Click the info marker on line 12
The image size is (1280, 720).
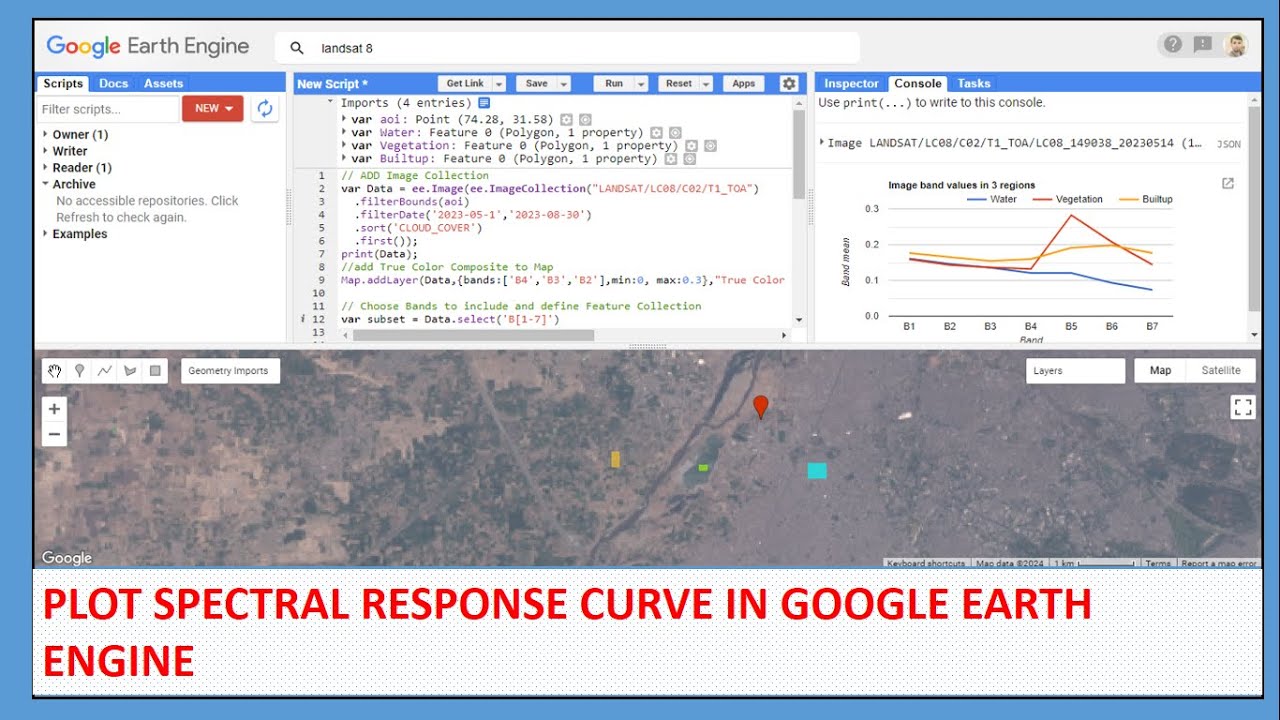303,319
